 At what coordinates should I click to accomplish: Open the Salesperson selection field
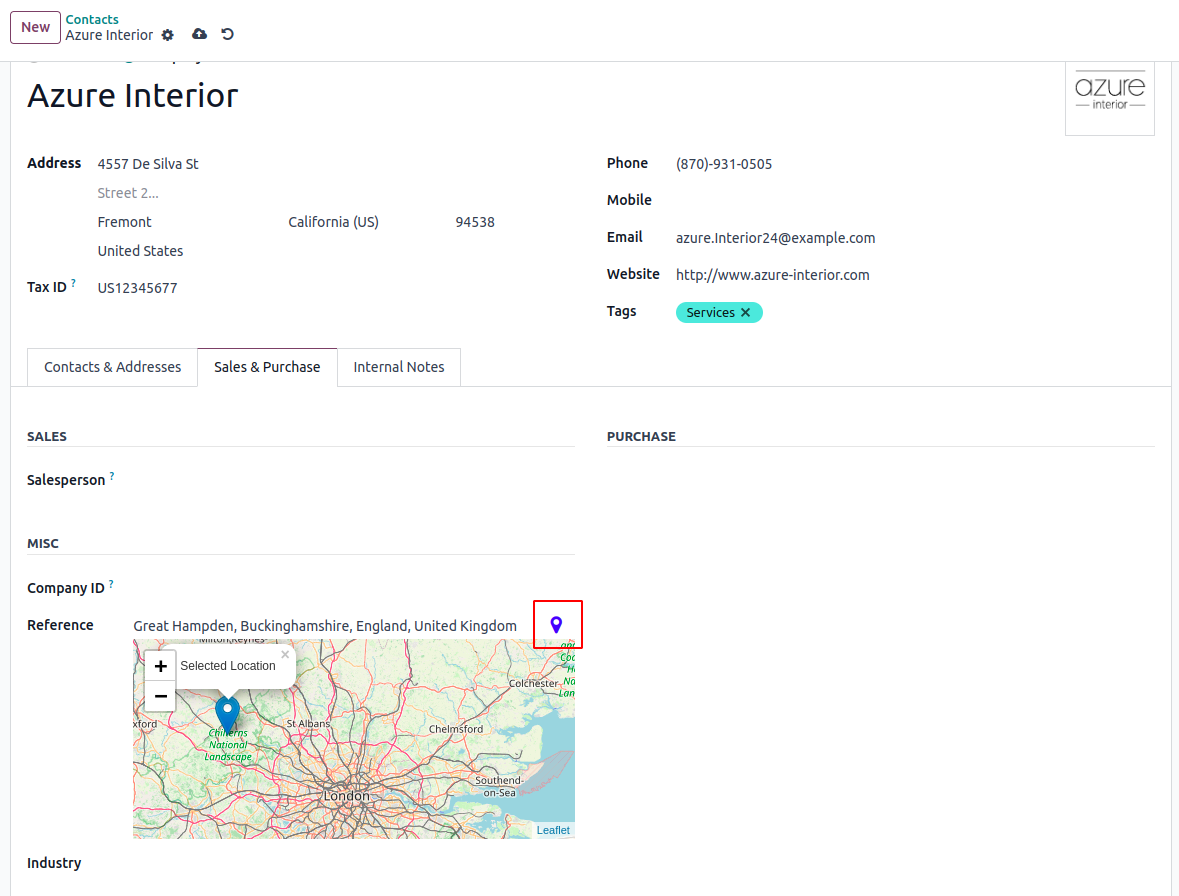[340, 480]
